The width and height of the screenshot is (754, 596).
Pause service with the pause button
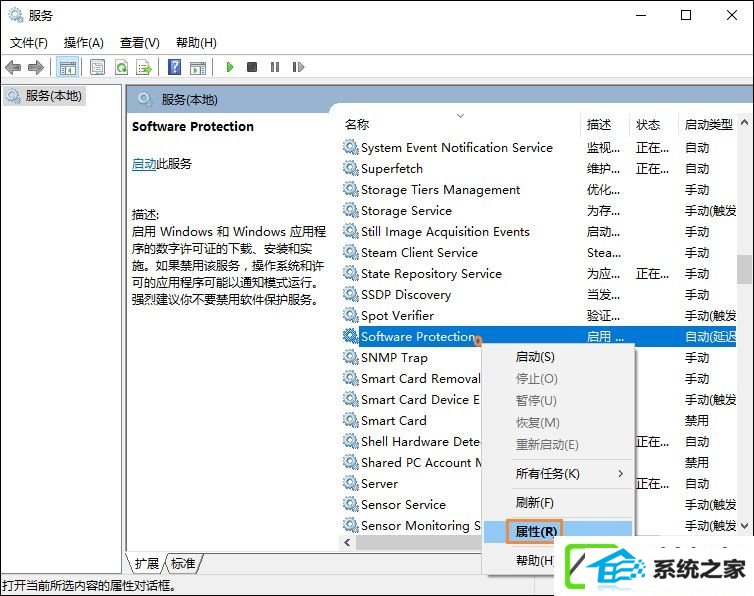point(275,67)
